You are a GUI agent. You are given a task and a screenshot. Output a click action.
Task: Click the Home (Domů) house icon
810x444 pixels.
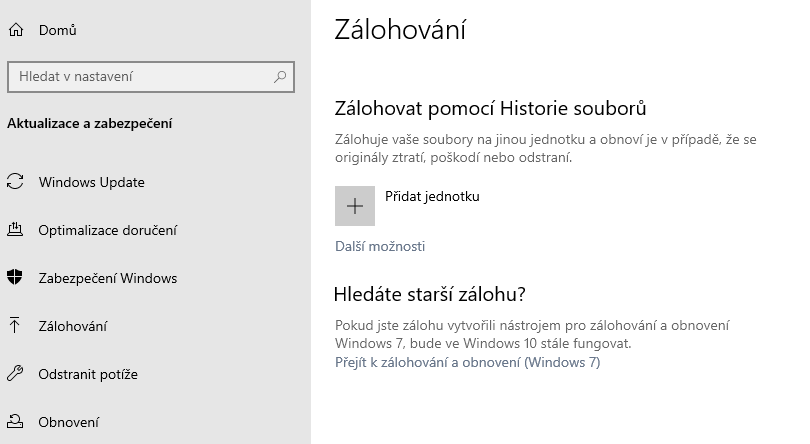[x=15, y=30]
